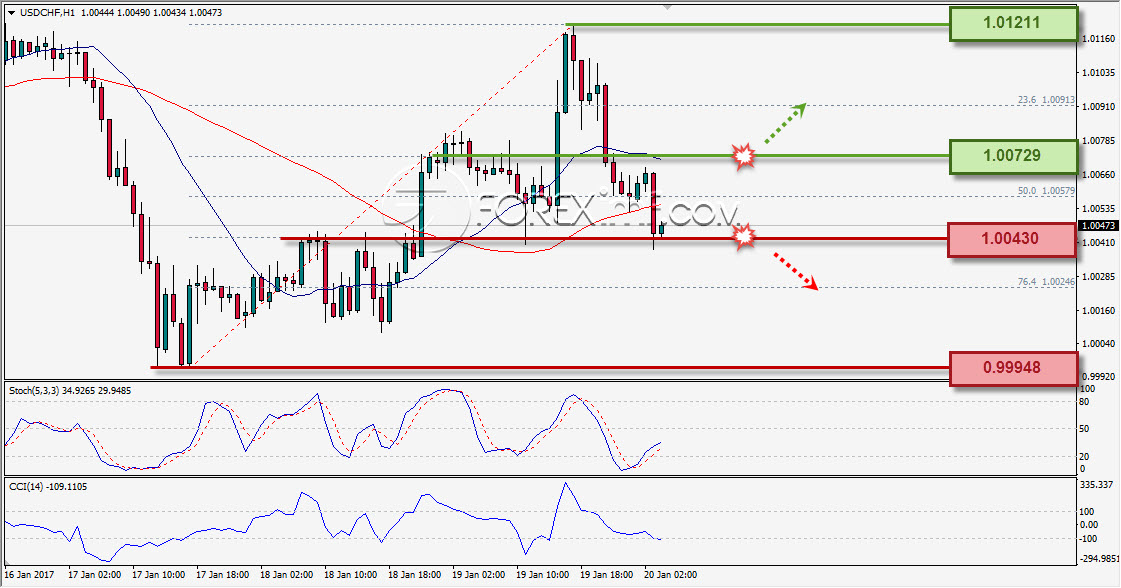
Task: Click the 18 Jan 18:00 time axis label
Action: click(x=415, y=574)
